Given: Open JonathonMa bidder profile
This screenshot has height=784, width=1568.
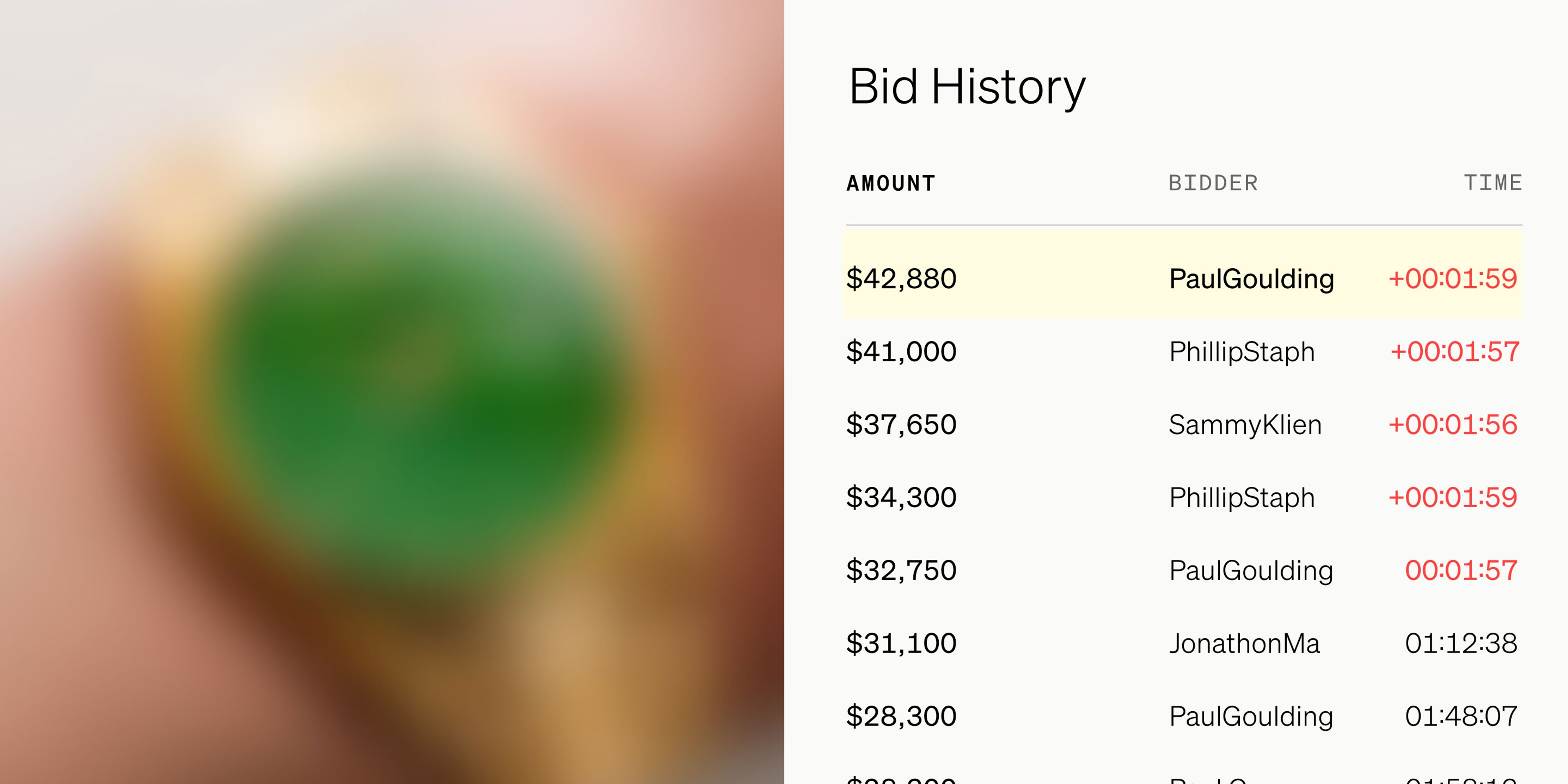Looking at the screenshot, I should coord(1244,644).
